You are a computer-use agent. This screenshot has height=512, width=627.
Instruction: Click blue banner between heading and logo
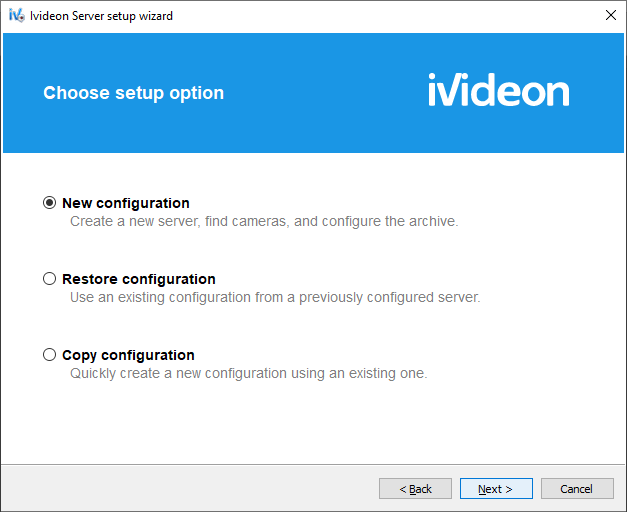coord(326,93)
